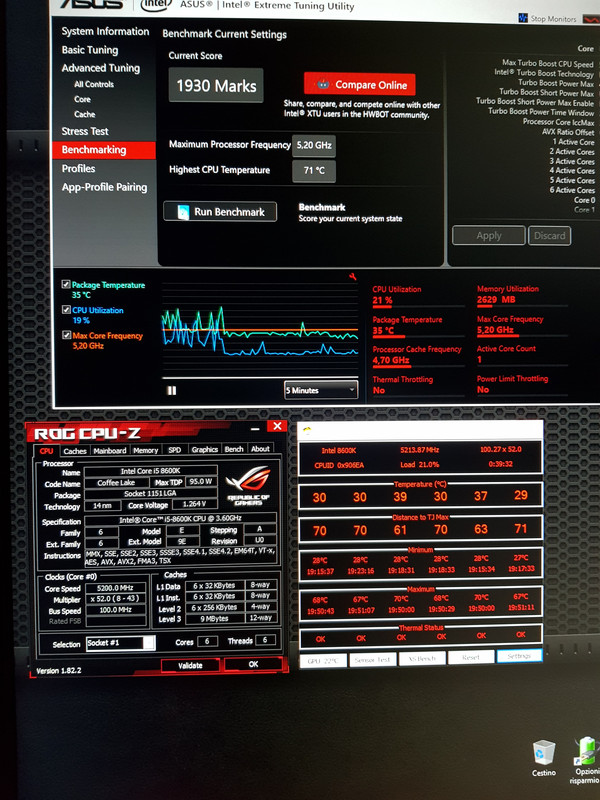Switch to CPU tab in CPU-Z
This screenshot has height=800, width=600.
[x=46, y=451]
